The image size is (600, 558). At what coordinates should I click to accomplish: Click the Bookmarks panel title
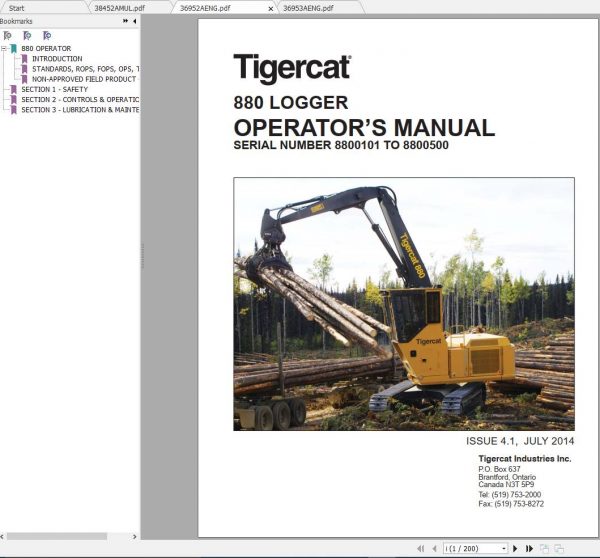coord(16,21)
